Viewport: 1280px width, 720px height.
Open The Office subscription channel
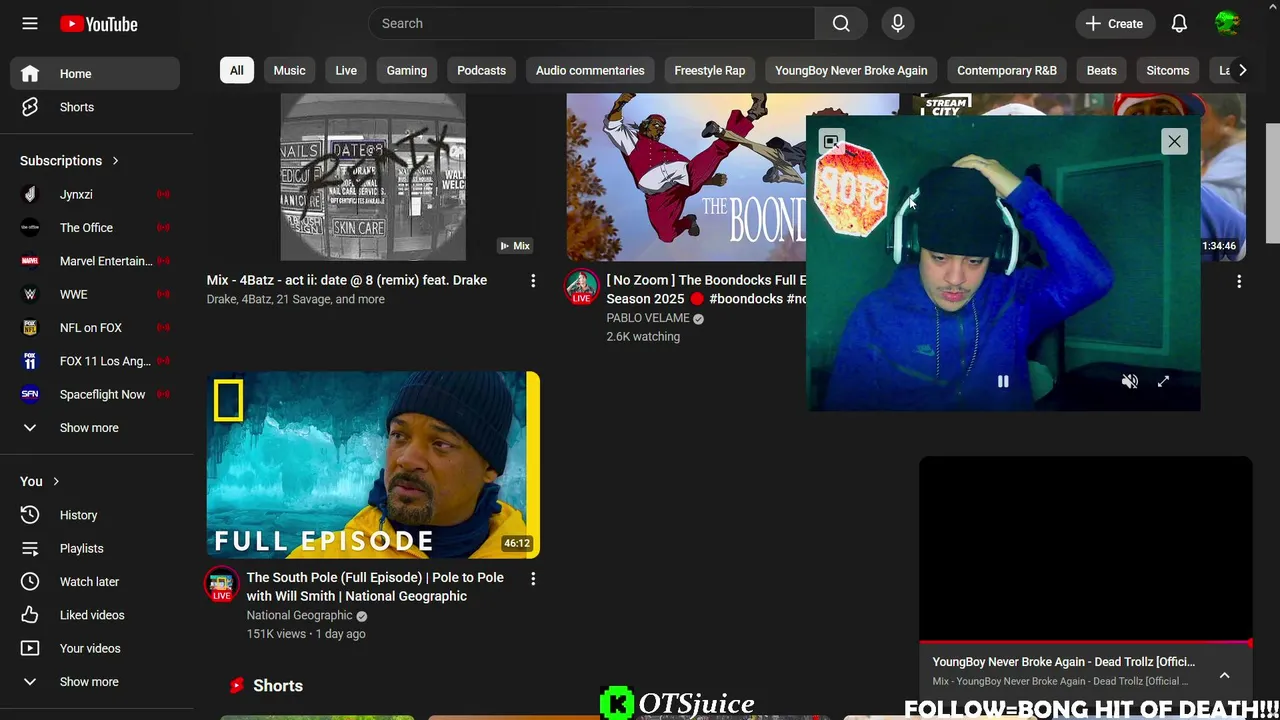coord(95,228)
